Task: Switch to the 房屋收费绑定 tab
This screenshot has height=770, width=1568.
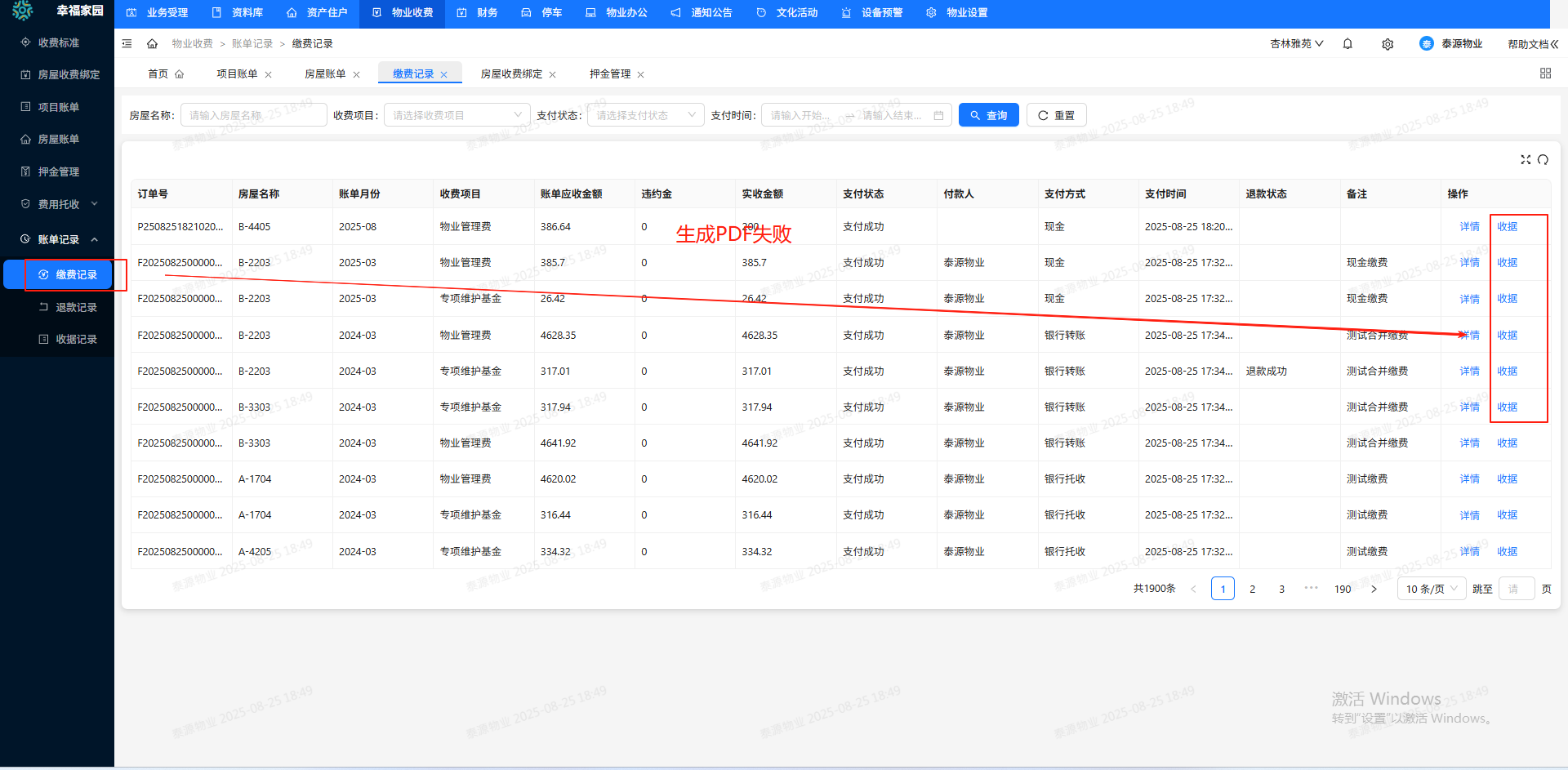Action: tap(511, 74)
